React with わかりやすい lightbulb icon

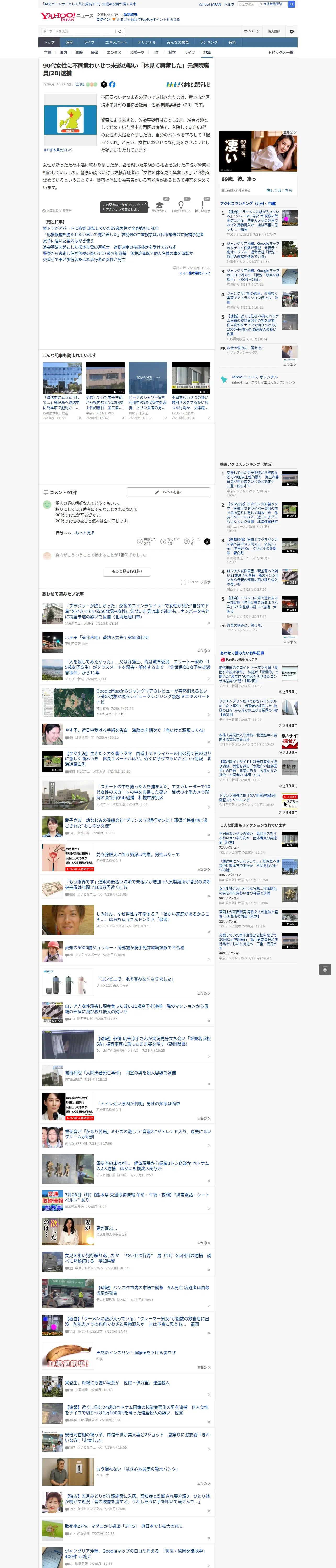pos(181,205)
